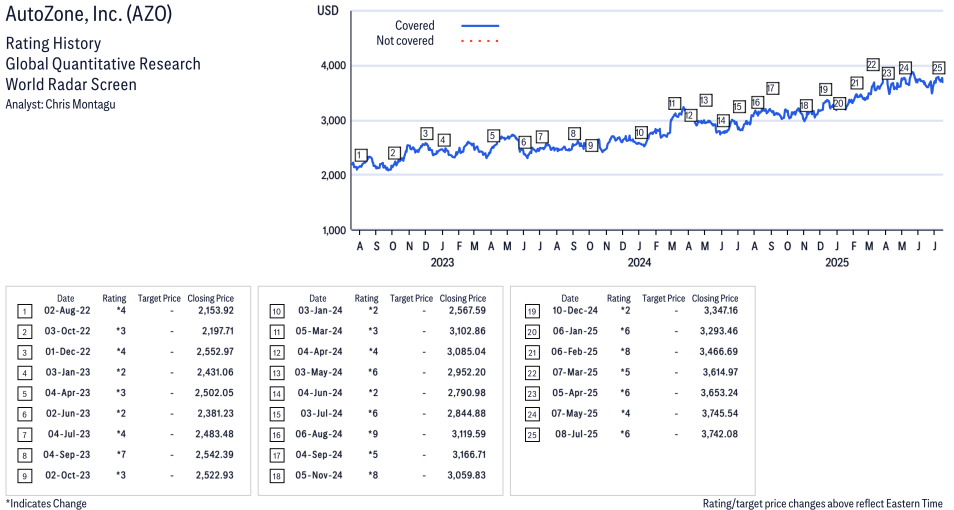Click chart marker 25 on price line
This screenshot has width=954, height=510.
(938, 68)
